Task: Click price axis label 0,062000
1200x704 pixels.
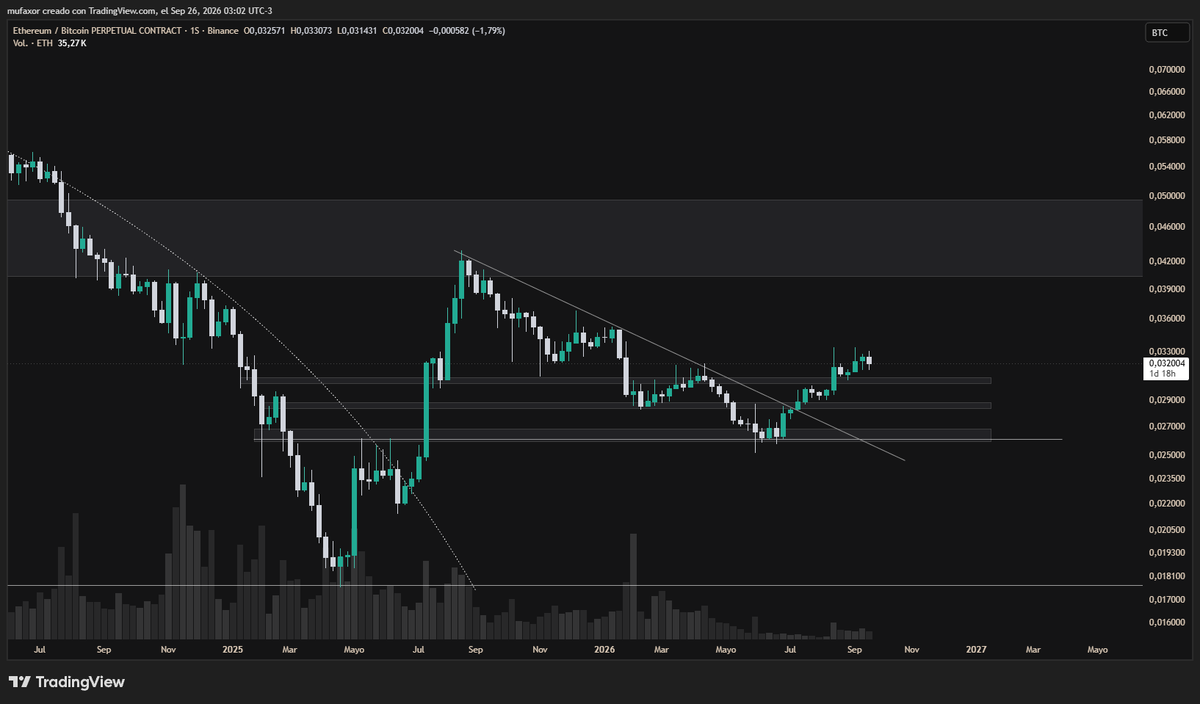Action: [1165, 115]
